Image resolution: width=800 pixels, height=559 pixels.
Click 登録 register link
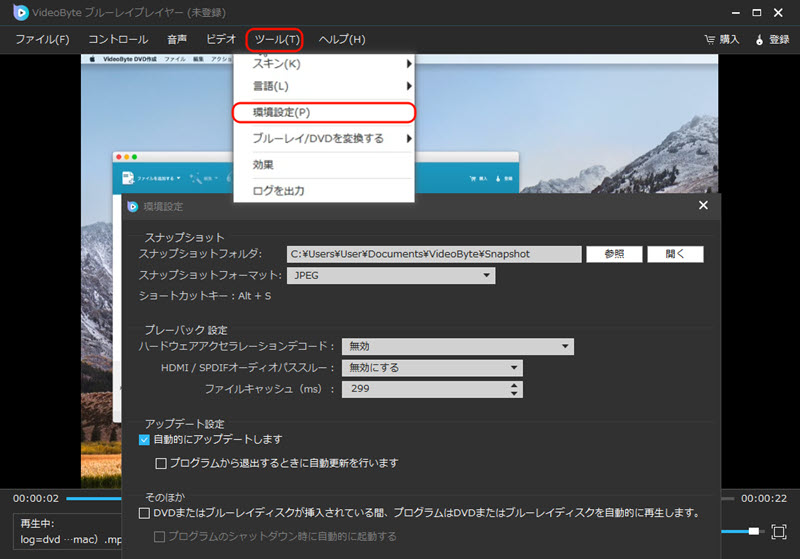click(779, 40)
